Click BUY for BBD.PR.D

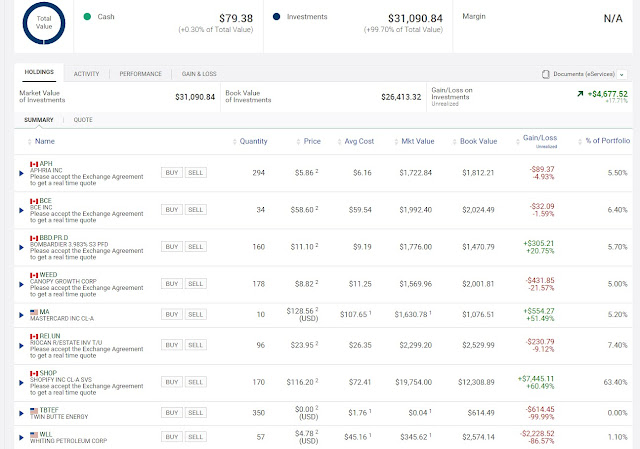(172, 247)
